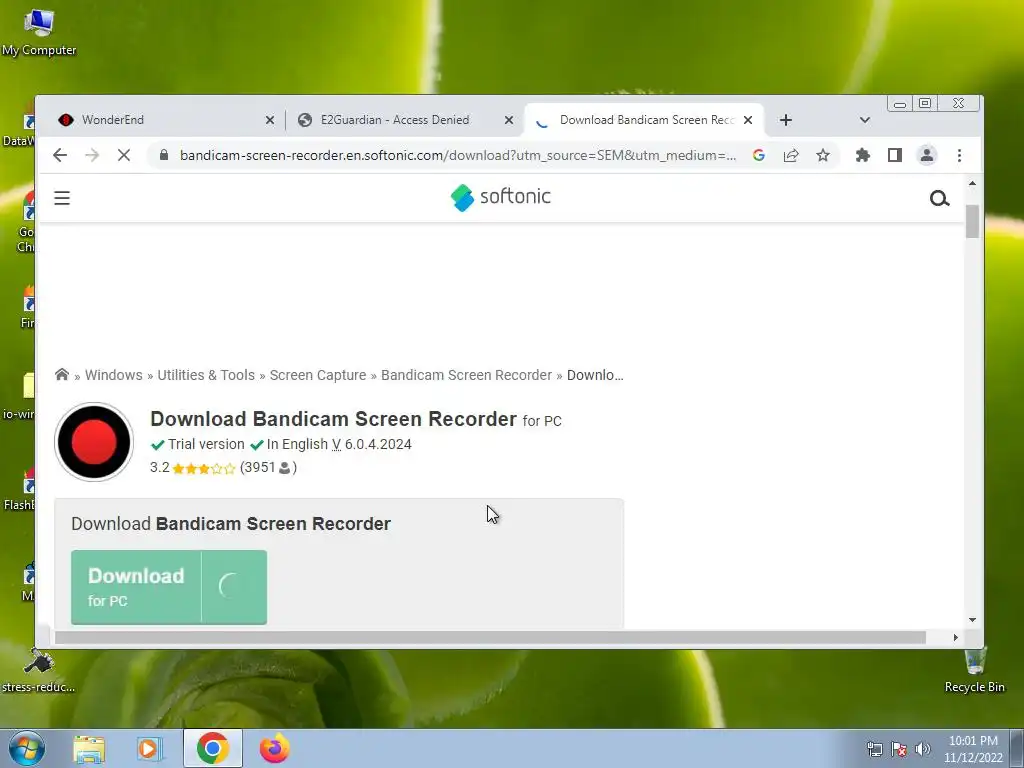Click the Google icon in address bar

click(x=759, y=155)
